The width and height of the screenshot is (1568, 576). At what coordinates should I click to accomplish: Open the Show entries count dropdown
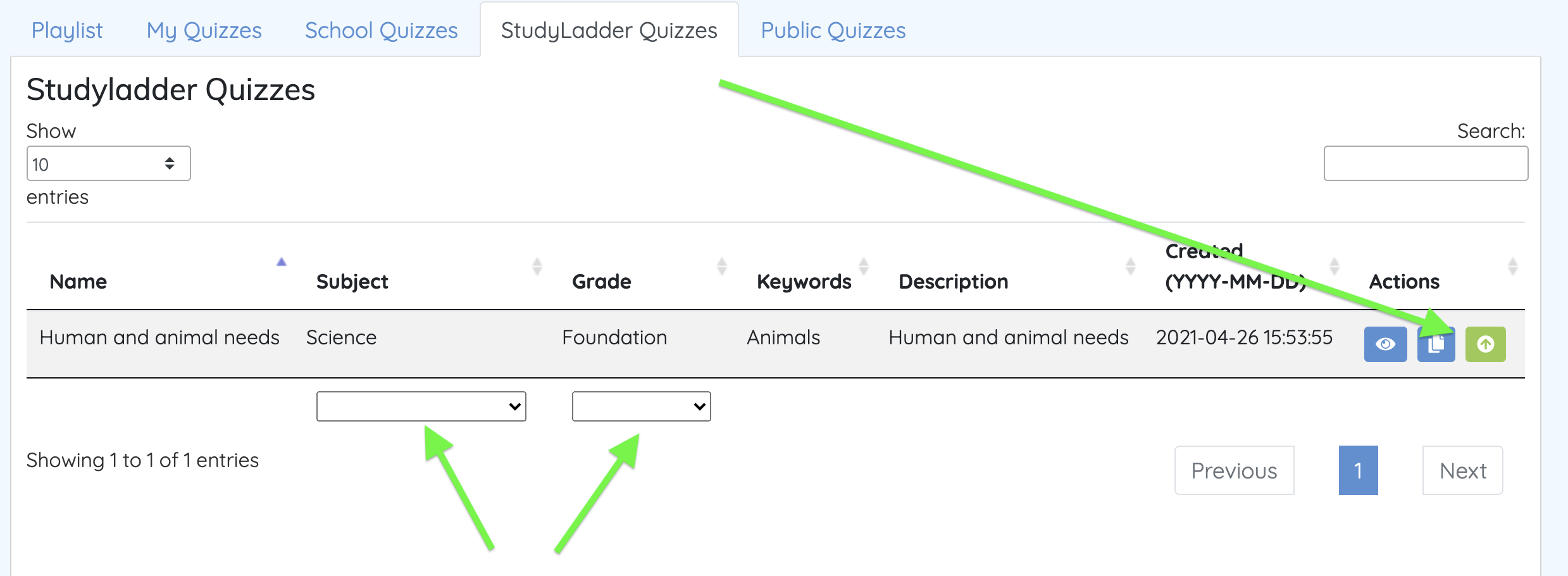108,164
